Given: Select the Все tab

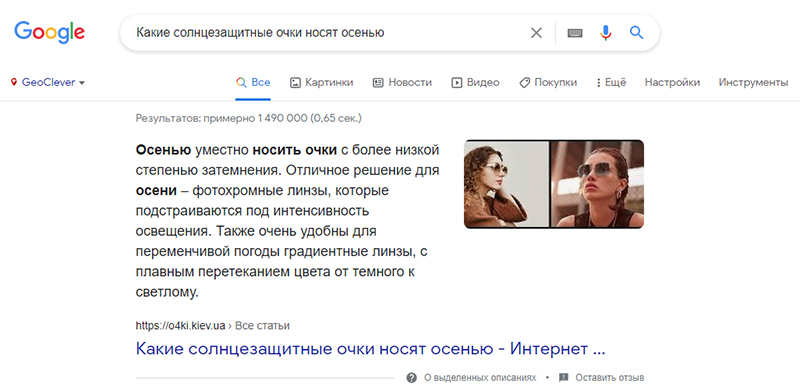Looking at the screenshot, I should 253,82.
